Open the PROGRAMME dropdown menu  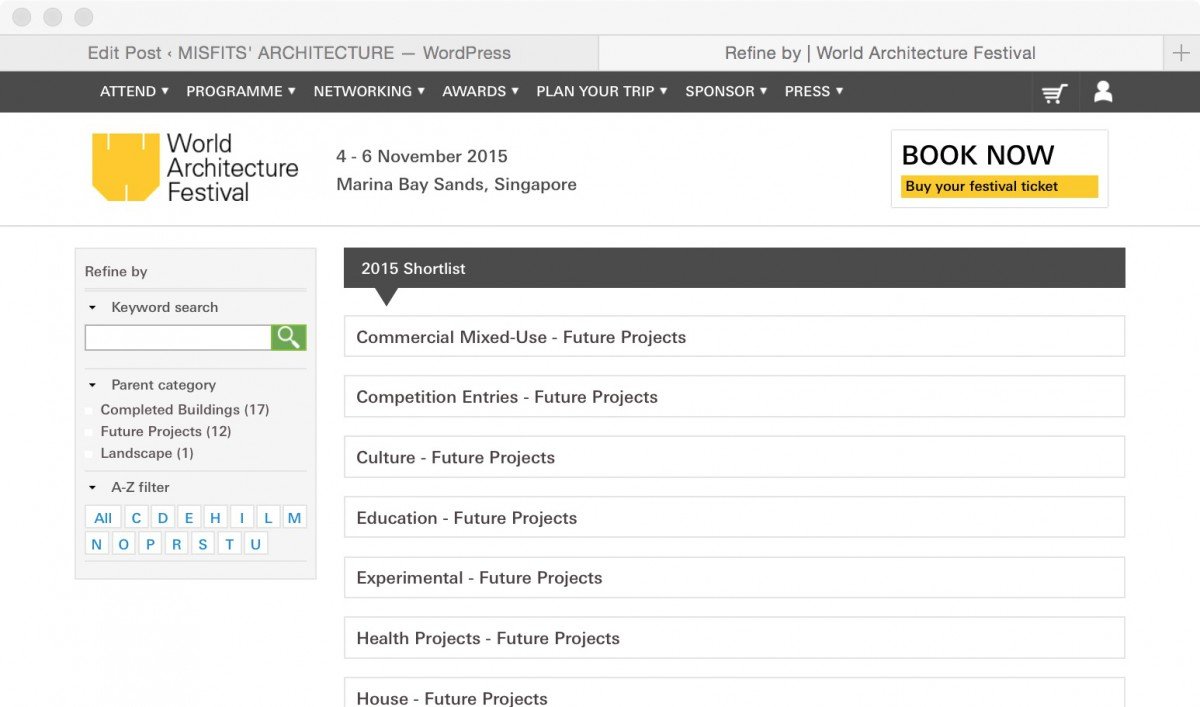coord(241,91)
